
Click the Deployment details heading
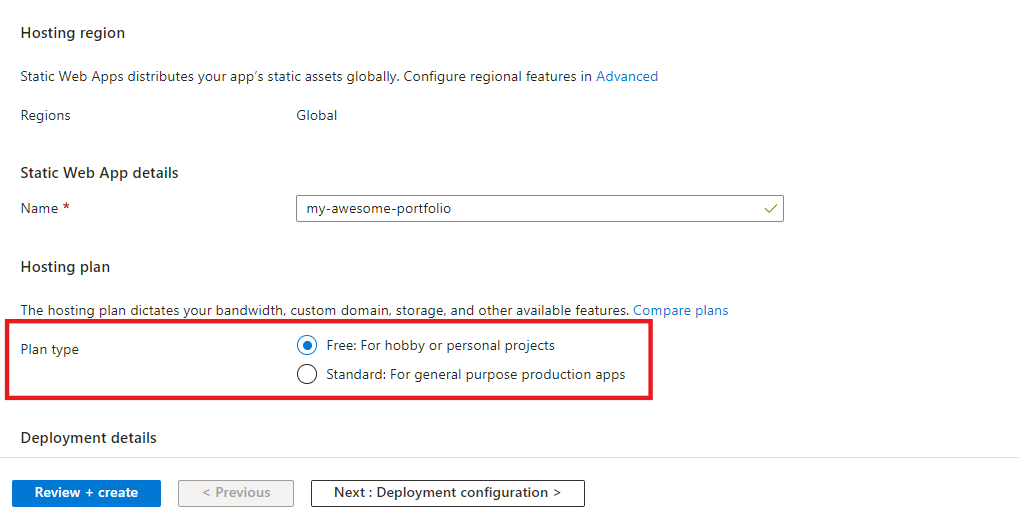[88, 438]
